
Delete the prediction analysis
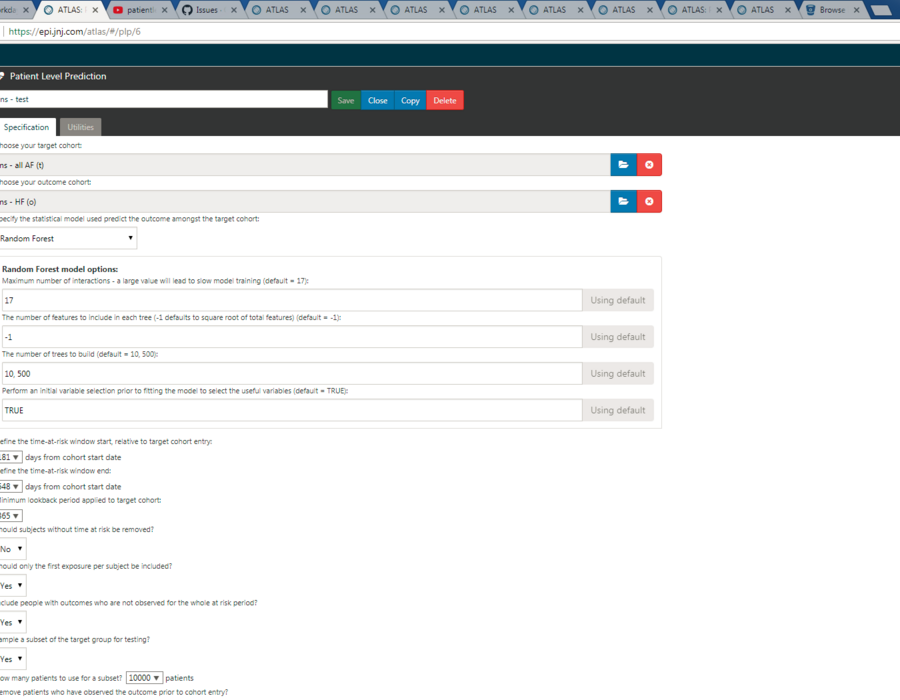click(x=445, y=100)
